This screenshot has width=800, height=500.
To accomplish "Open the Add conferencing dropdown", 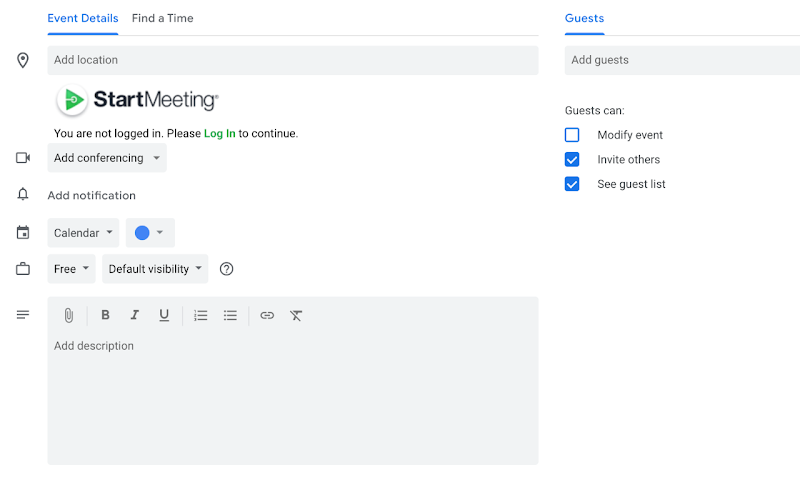I will [107, 158].
